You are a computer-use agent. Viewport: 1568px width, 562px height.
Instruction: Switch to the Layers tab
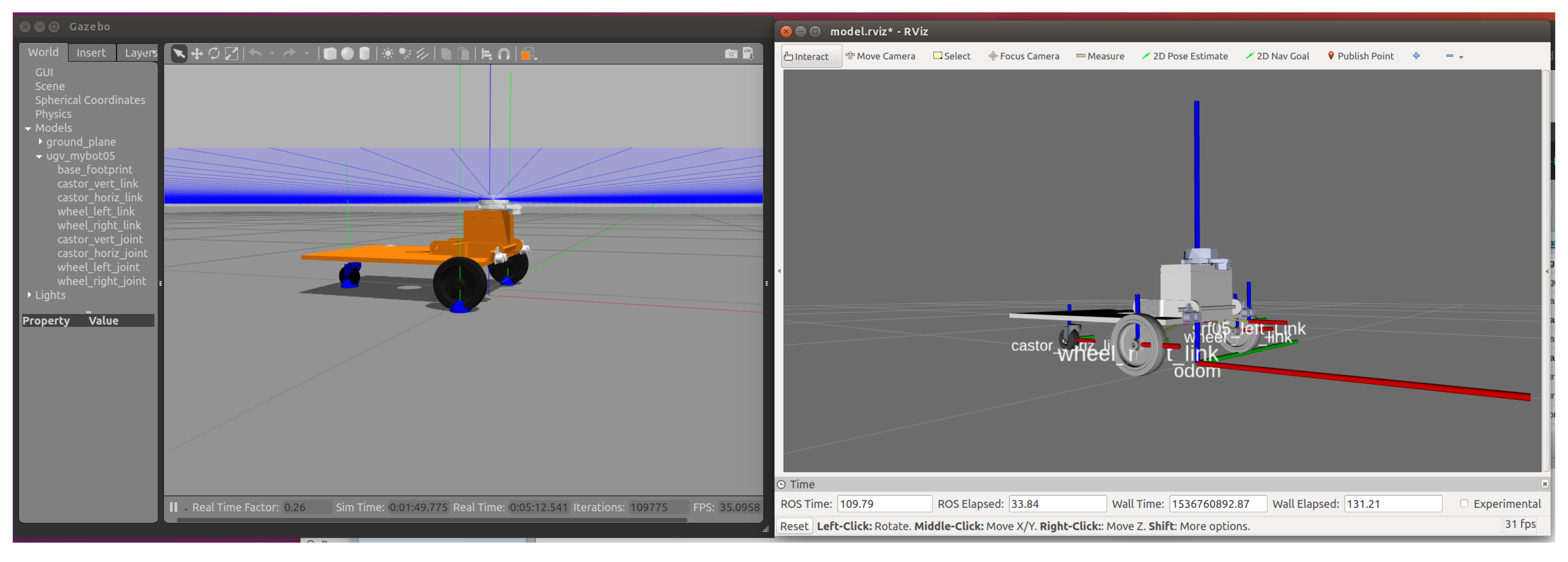[139, 53]
